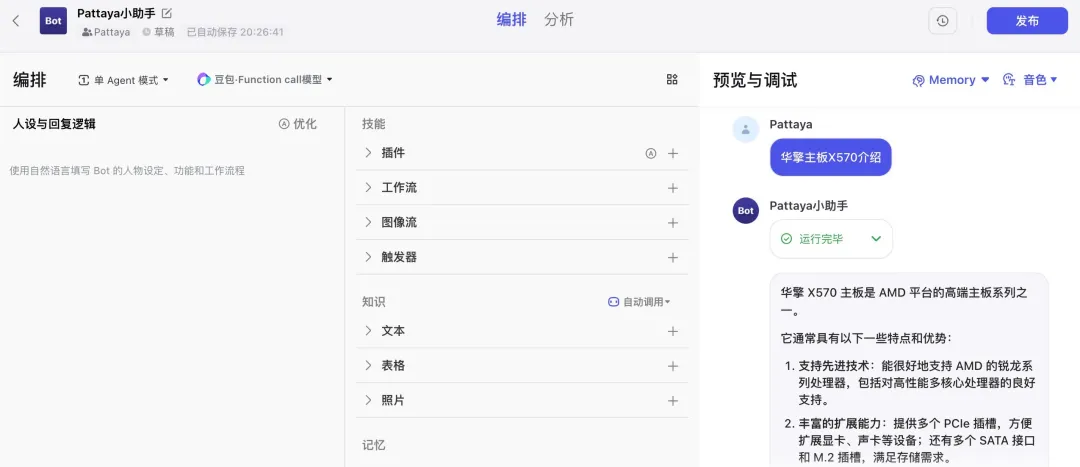
Task: Add a workflow using the 工作流 plus icon
Action: [x=673, y=188]
